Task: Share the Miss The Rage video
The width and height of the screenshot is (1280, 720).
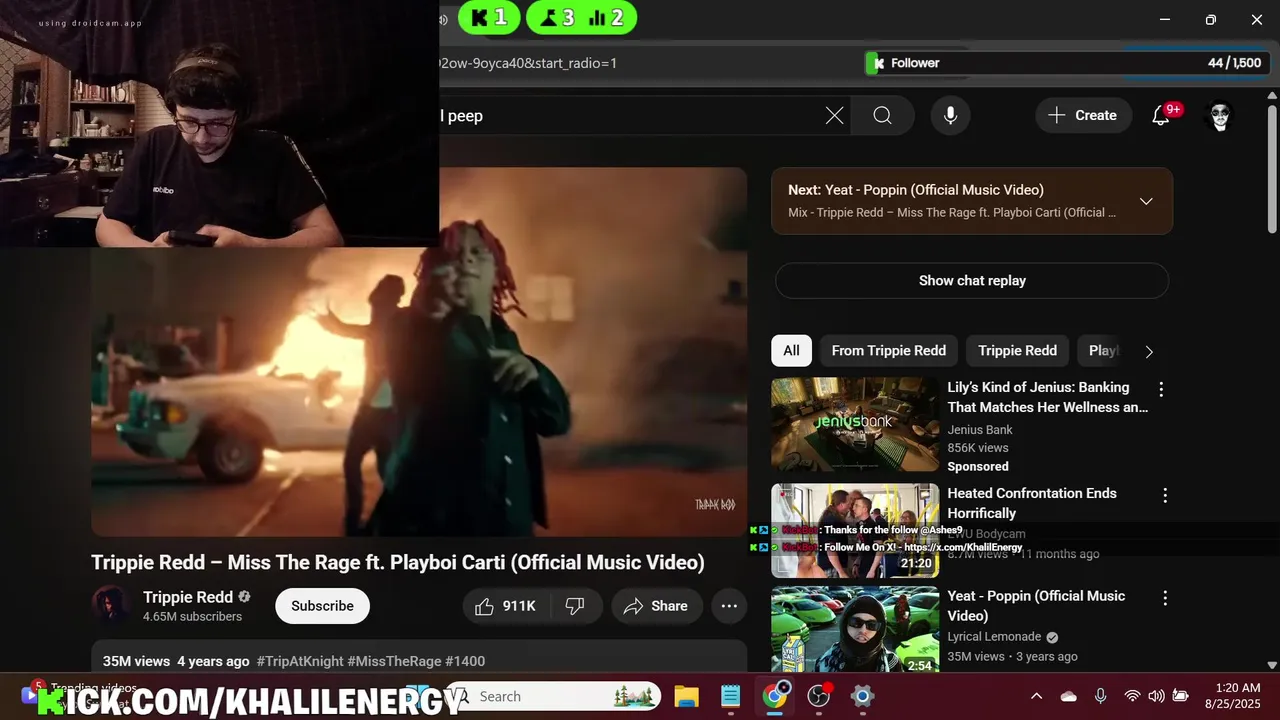Action: point(656,606)
